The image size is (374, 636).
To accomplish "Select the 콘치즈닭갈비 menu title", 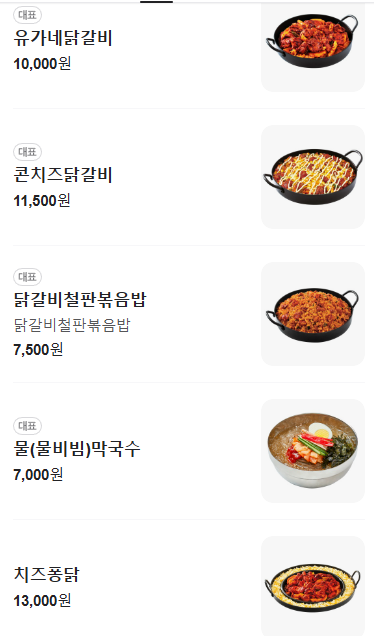I will (63, 175).
